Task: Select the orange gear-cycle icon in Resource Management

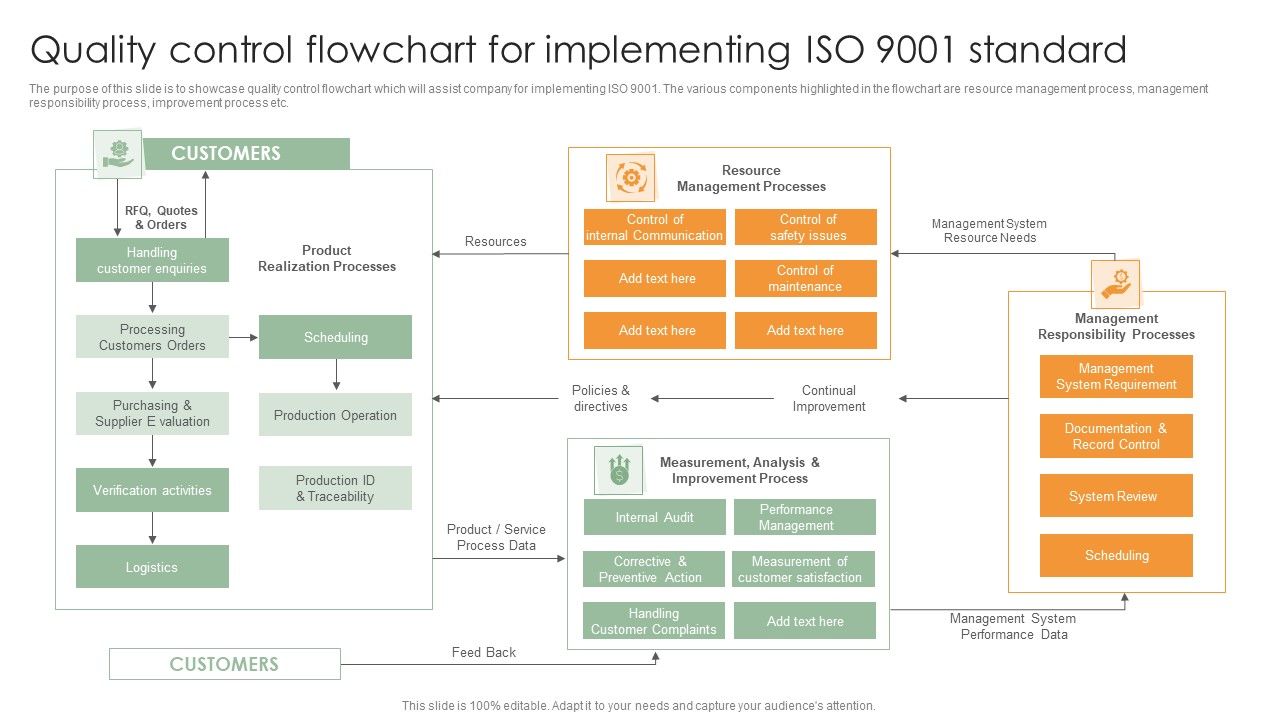Action: pyautogui.click(x=631, y=178)
